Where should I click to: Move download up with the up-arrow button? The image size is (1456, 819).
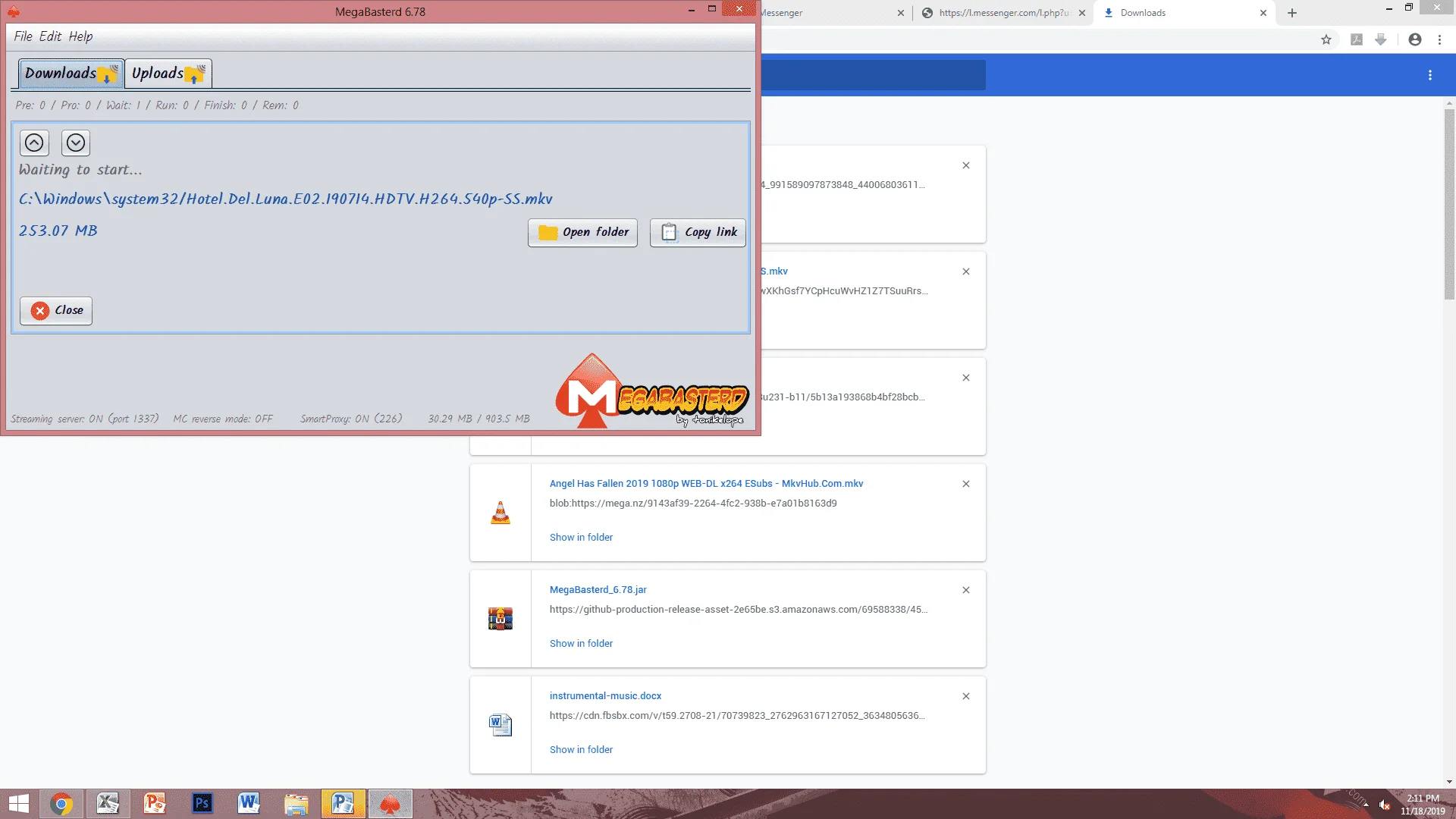pyautogui.click(x=34, y=143)
